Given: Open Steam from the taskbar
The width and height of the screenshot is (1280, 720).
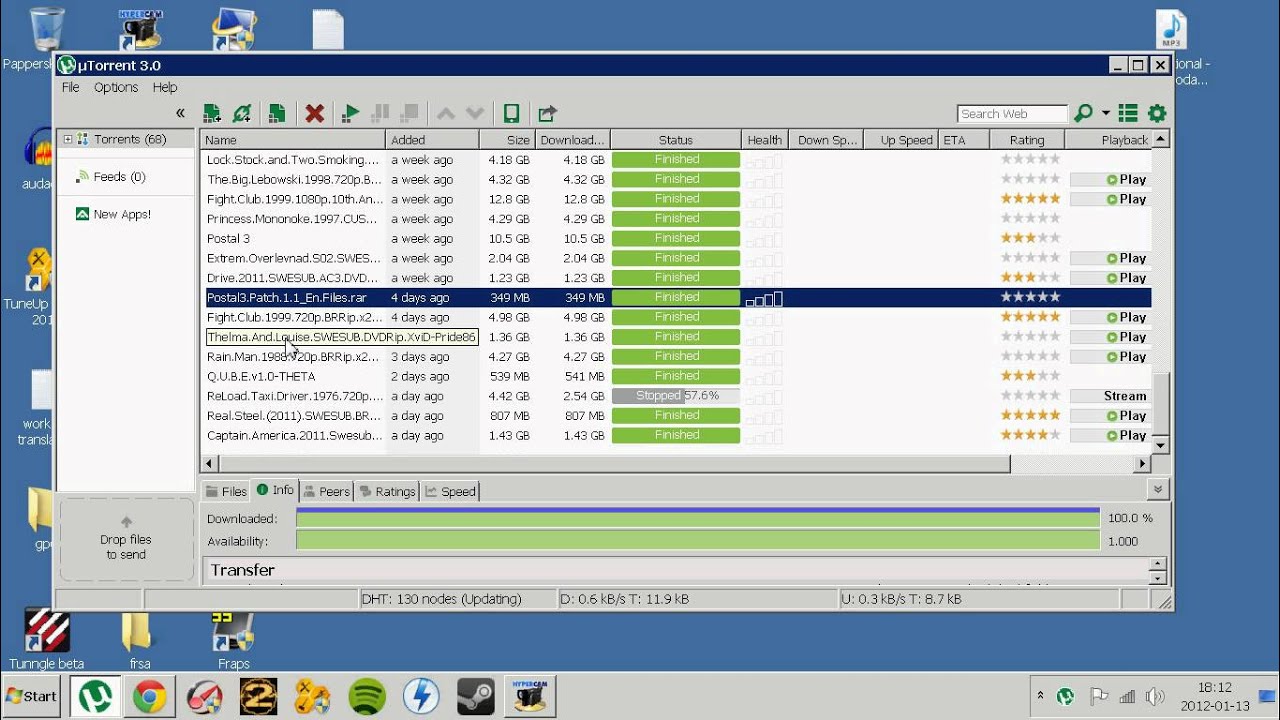Looking at the screenshot, I should pos(475,696).
